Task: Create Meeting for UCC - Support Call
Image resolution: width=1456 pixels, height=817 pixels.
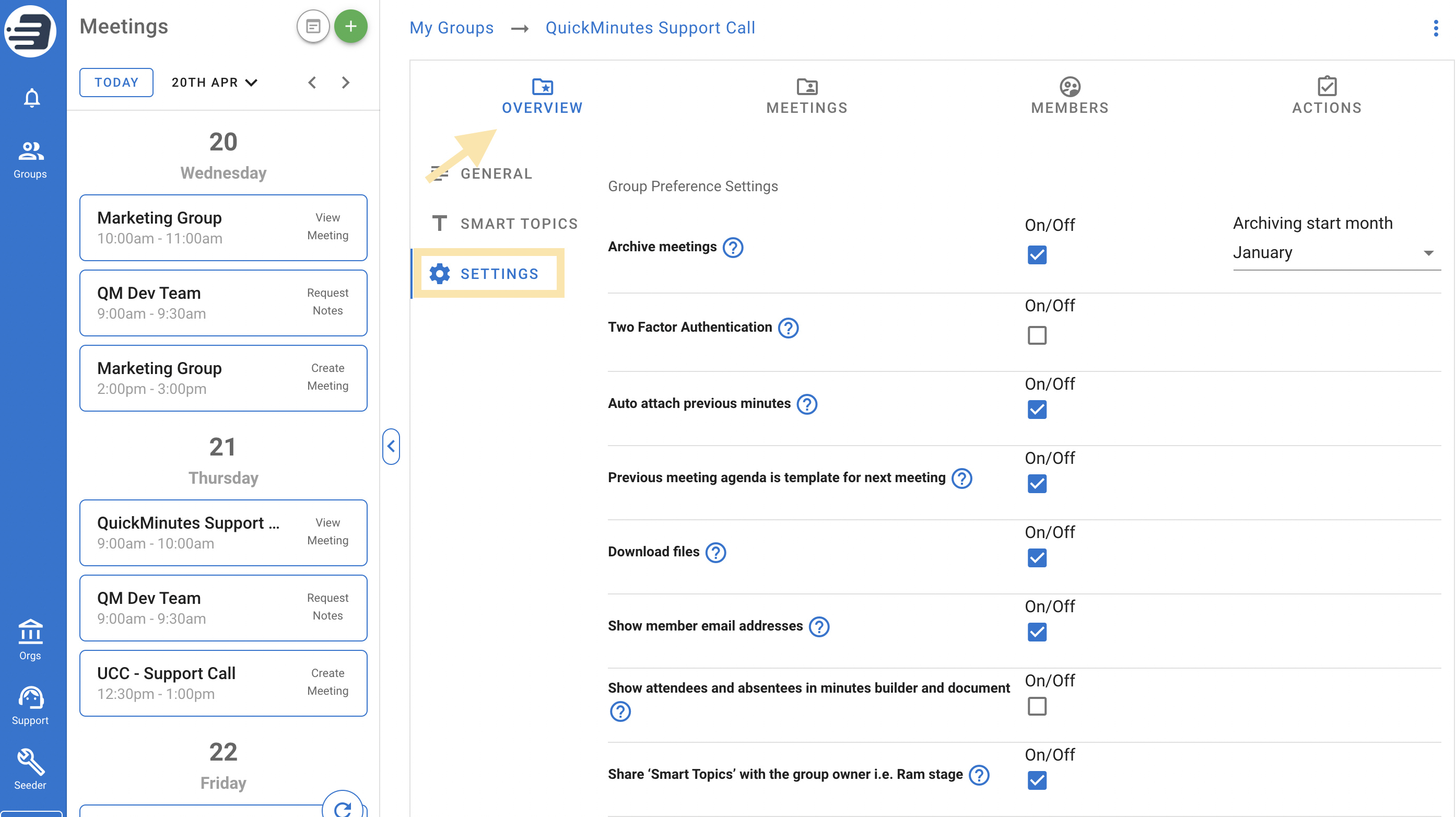Action: (328, 682)
